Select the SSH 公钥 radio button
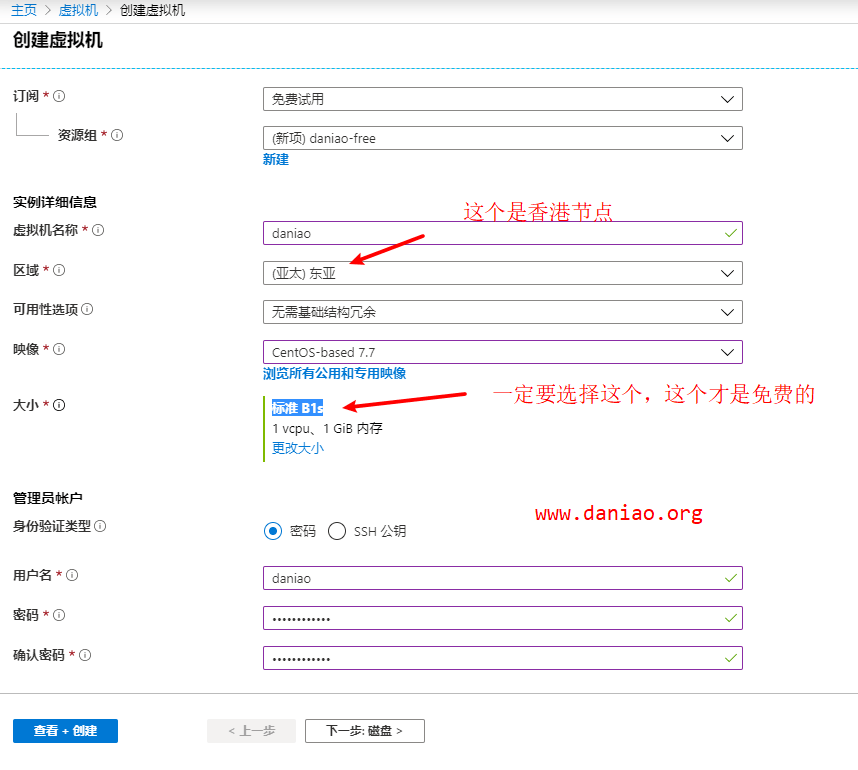 [337, 531]
